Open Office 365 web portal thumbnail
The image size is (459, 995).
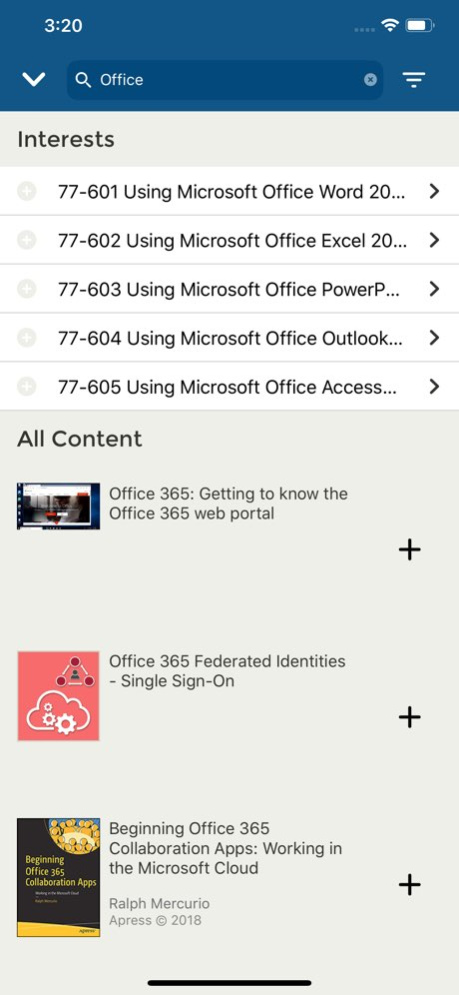point(58,506)
